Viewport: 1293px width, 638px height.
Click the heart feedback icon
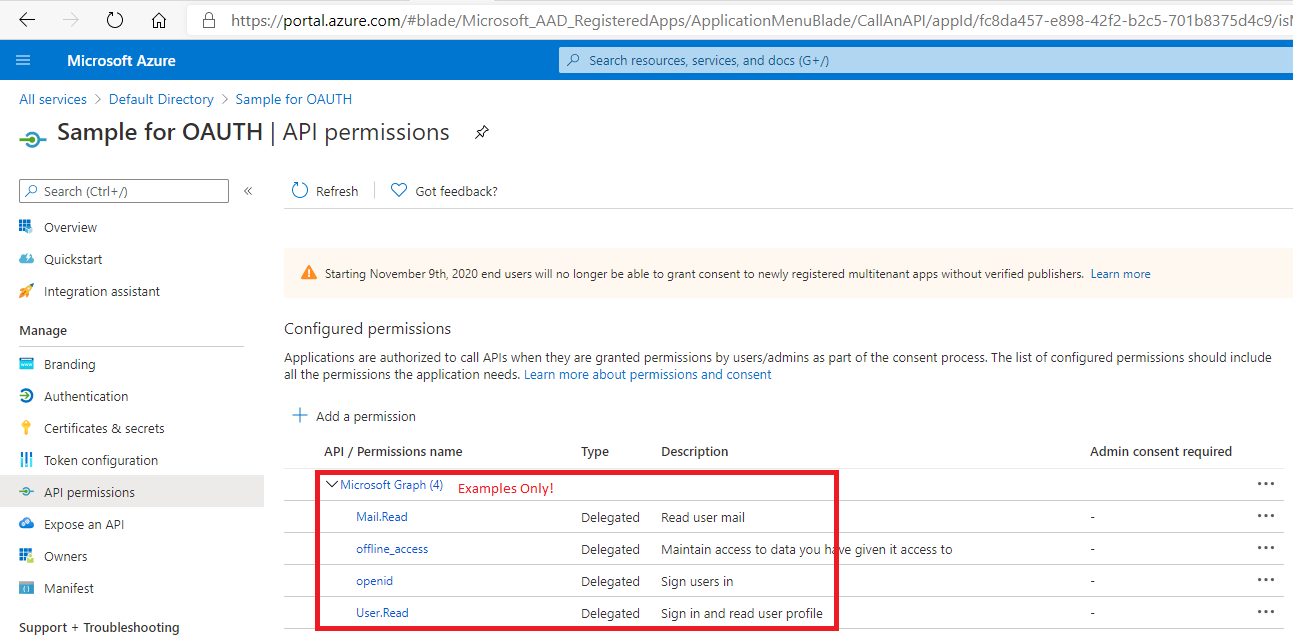[399, 190]
